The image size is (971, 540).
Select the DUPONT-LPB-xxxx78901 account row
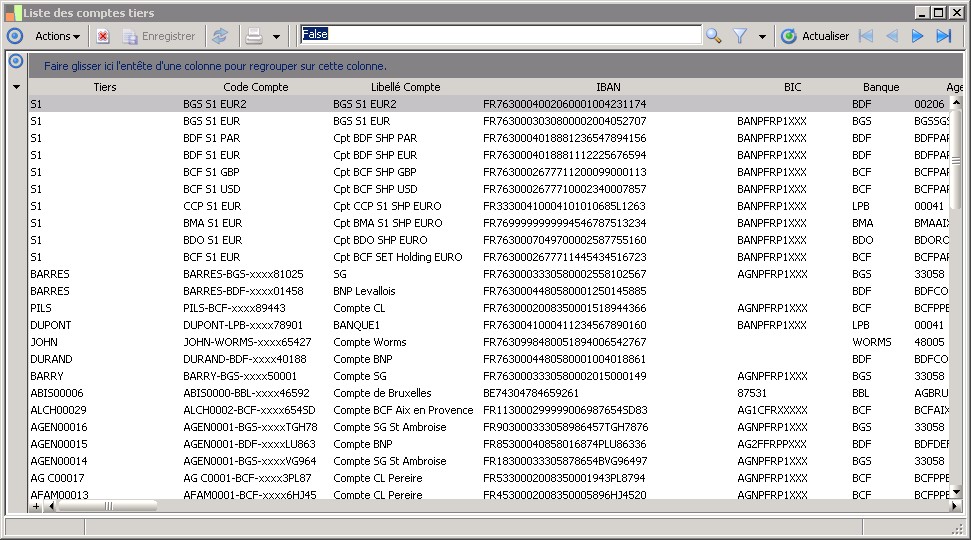242,325
